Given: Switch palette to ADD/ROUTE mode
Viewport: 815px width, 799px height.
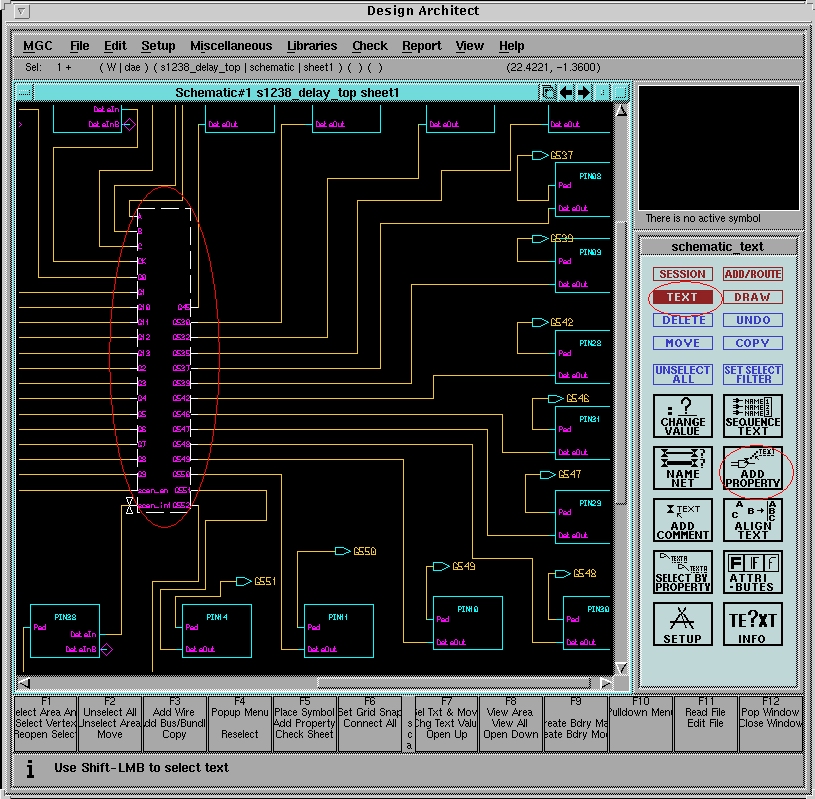Looking at the screenshot, I should coord(752,274).
